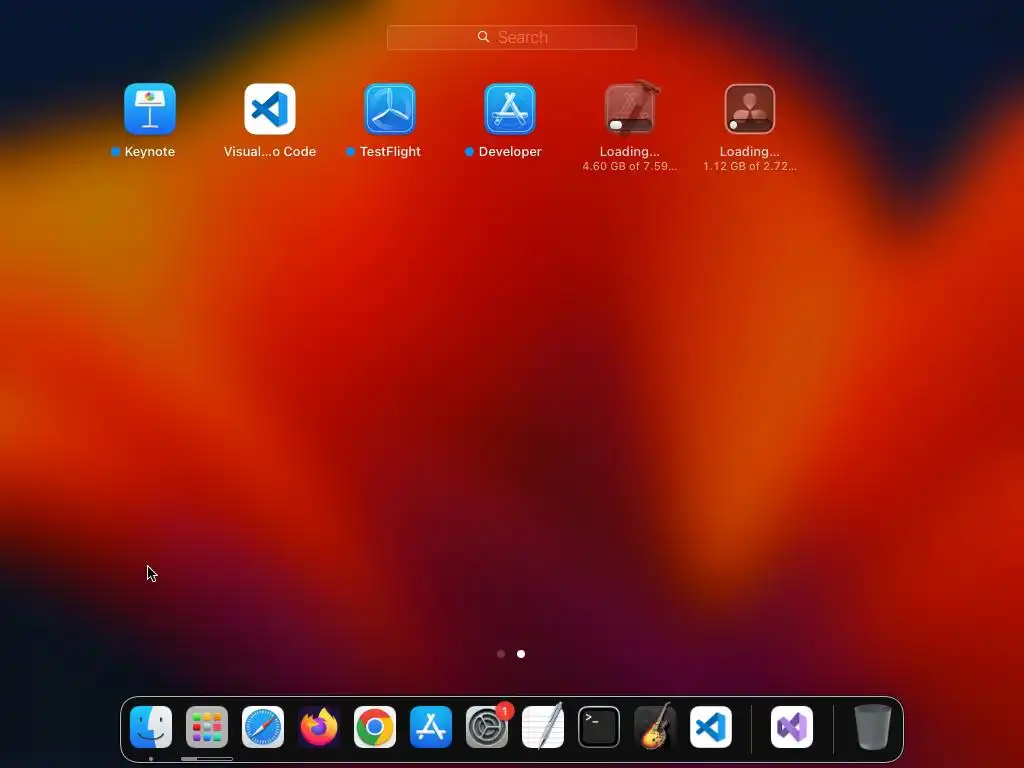
Task: Open Visual Studio Code in the Dock
Action: (711, 727)
